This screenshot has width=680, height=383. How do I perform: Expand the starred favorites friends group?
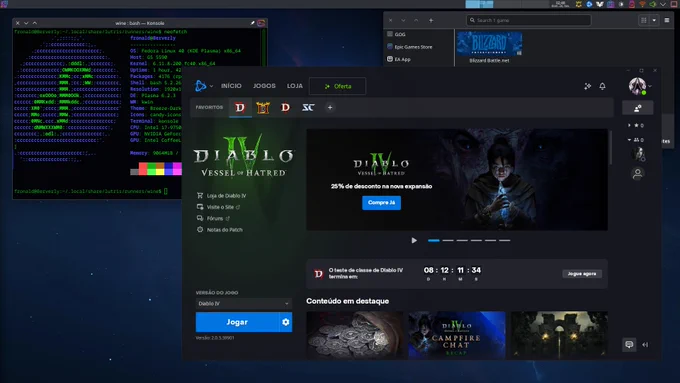636,125
